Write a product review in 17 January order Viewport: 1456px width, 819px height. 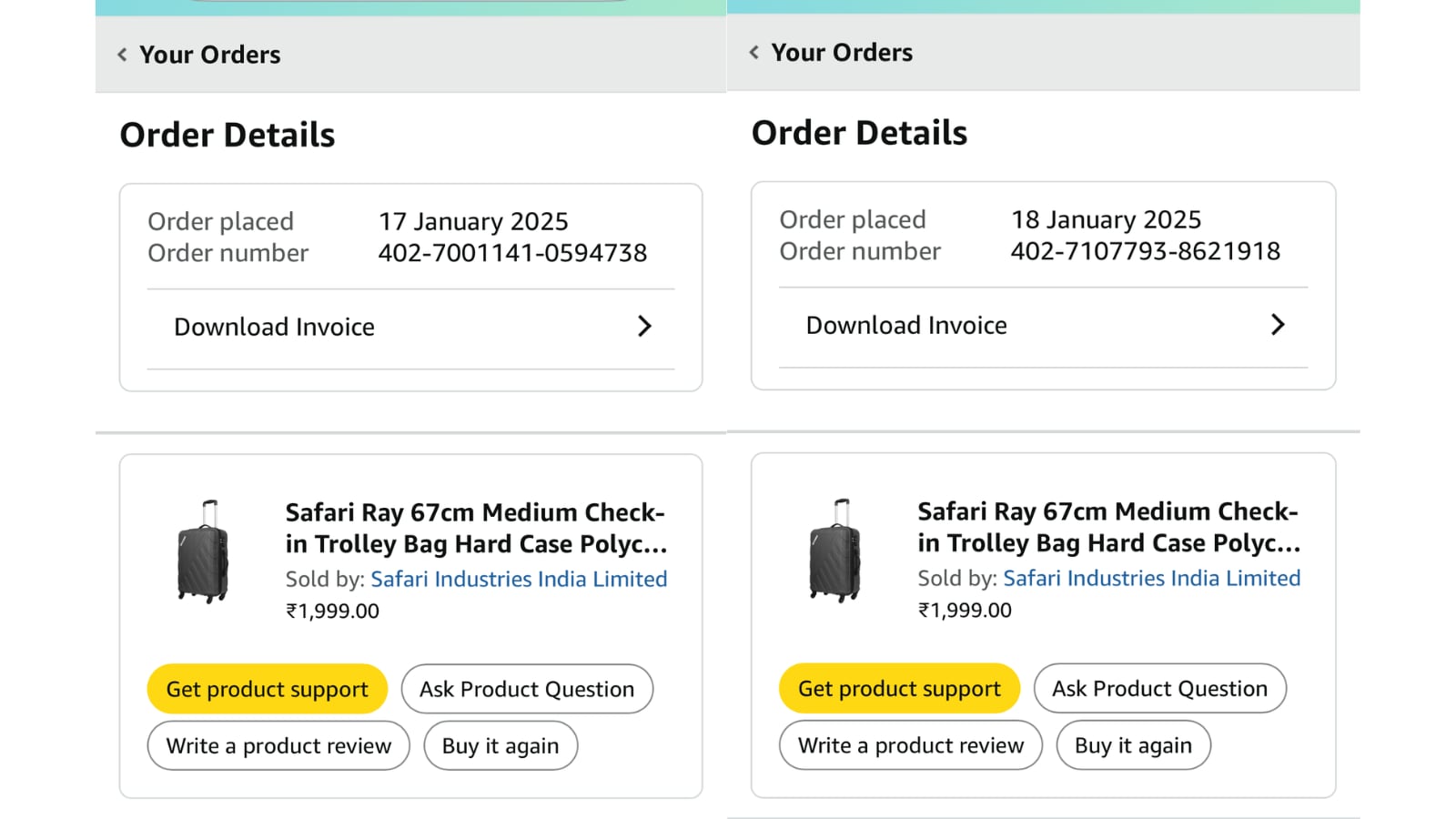pos(278,746)
